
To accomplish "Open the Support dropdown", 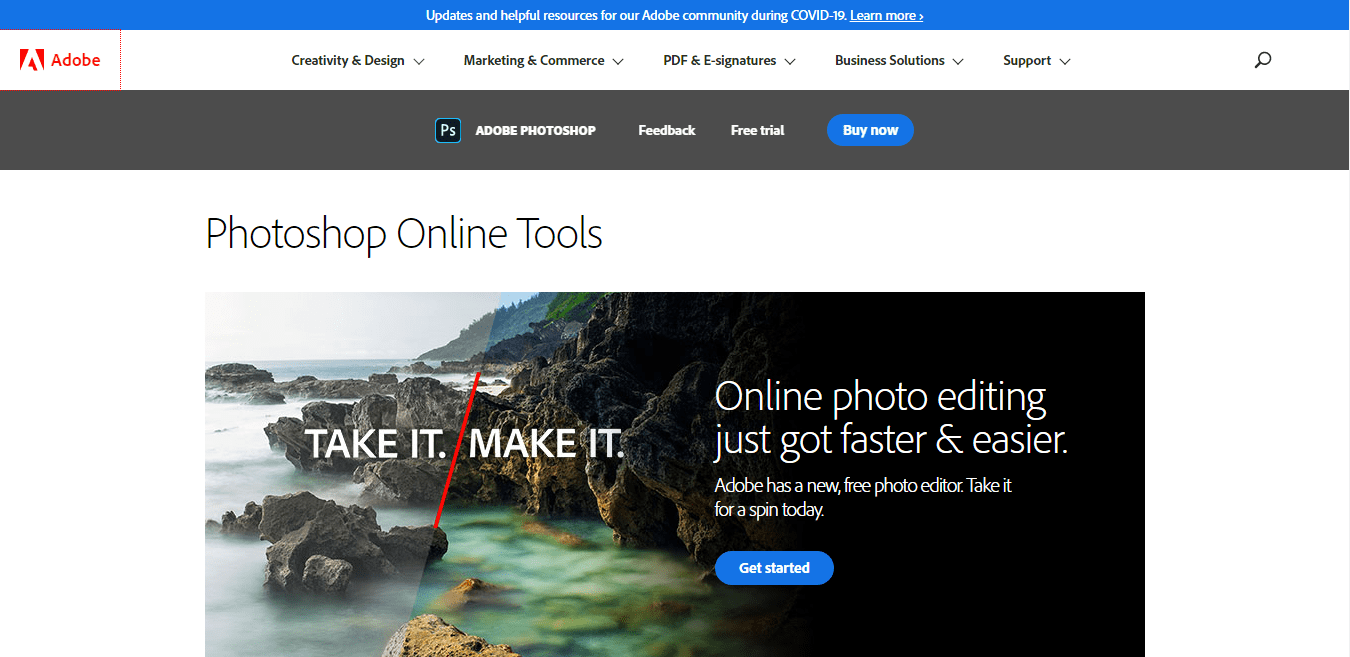I will (1036, 60).
